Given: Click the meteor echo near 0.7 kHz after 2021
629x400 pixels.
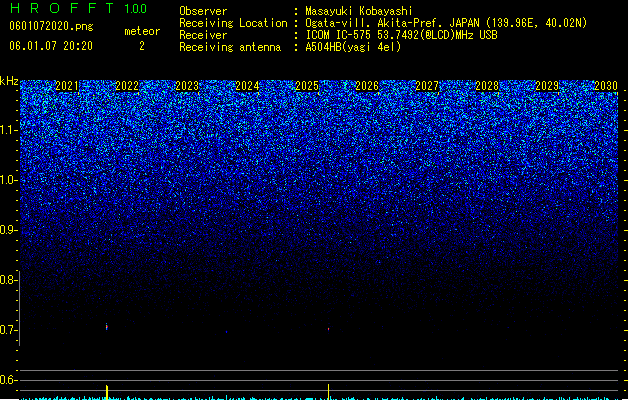Looking at the screenshot, I should pos(107,327).
